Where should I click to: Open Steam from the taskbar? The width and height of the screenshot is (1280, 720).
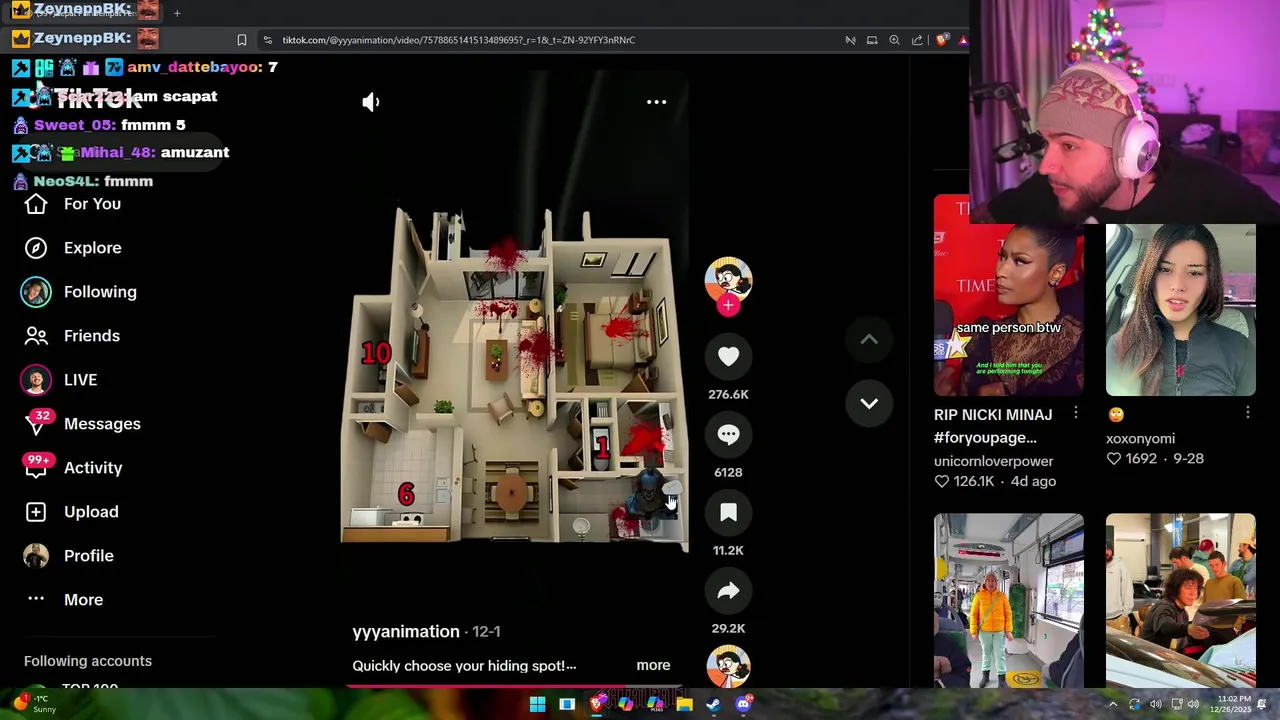713,704
